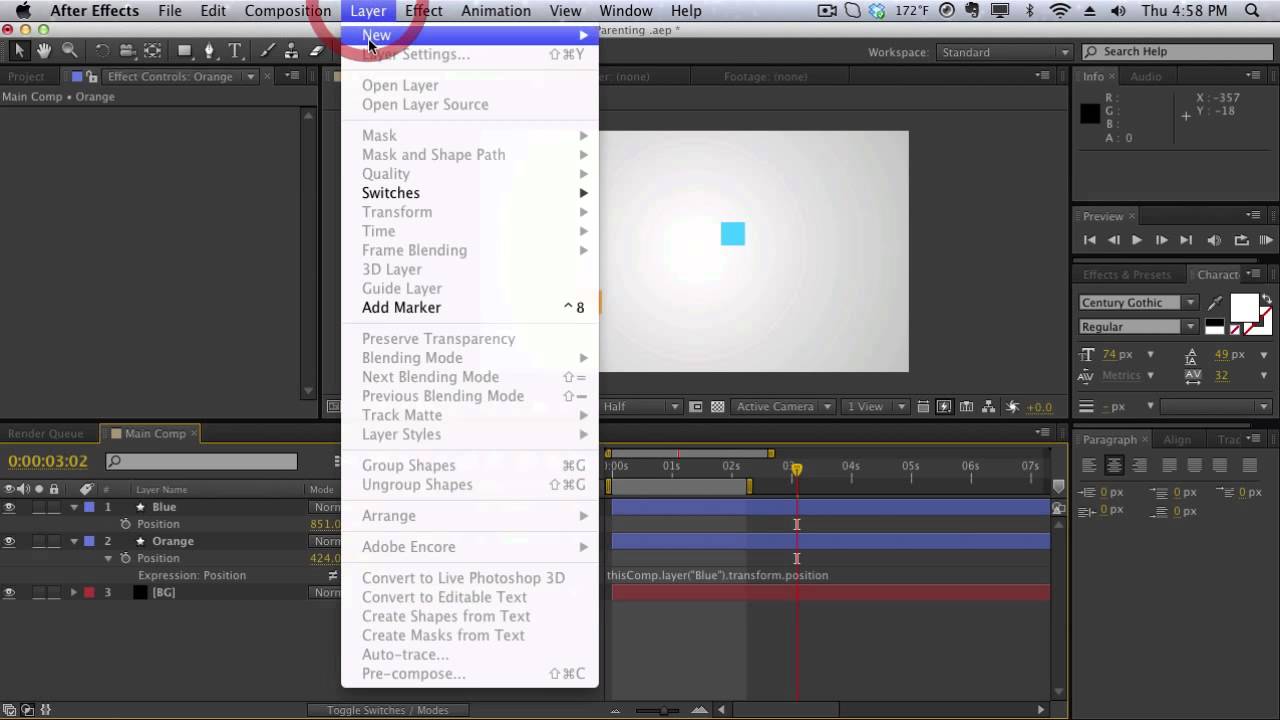Hide the Orange layer with eye icon
Image resolution: width=1280 pixels, height=720 pixels.
[x=9, y=541]
